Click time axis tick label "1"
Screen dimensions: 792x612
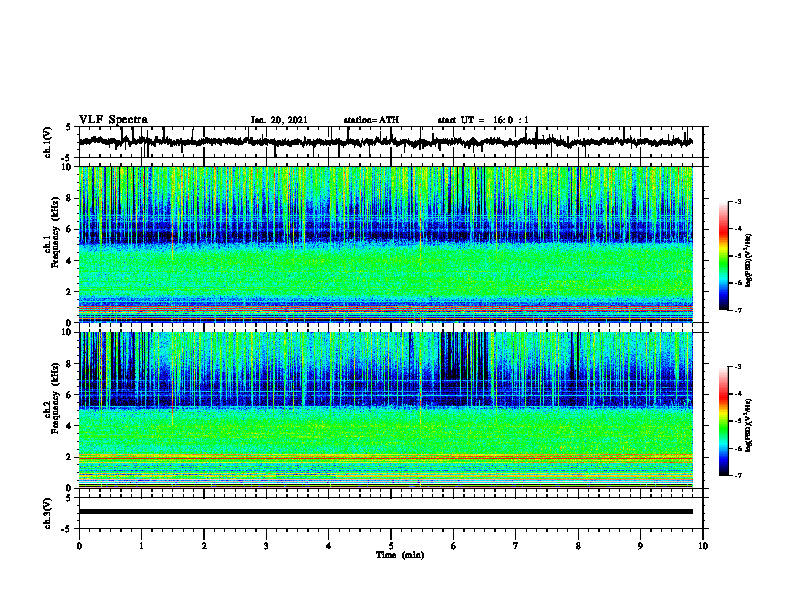[141, 546]
